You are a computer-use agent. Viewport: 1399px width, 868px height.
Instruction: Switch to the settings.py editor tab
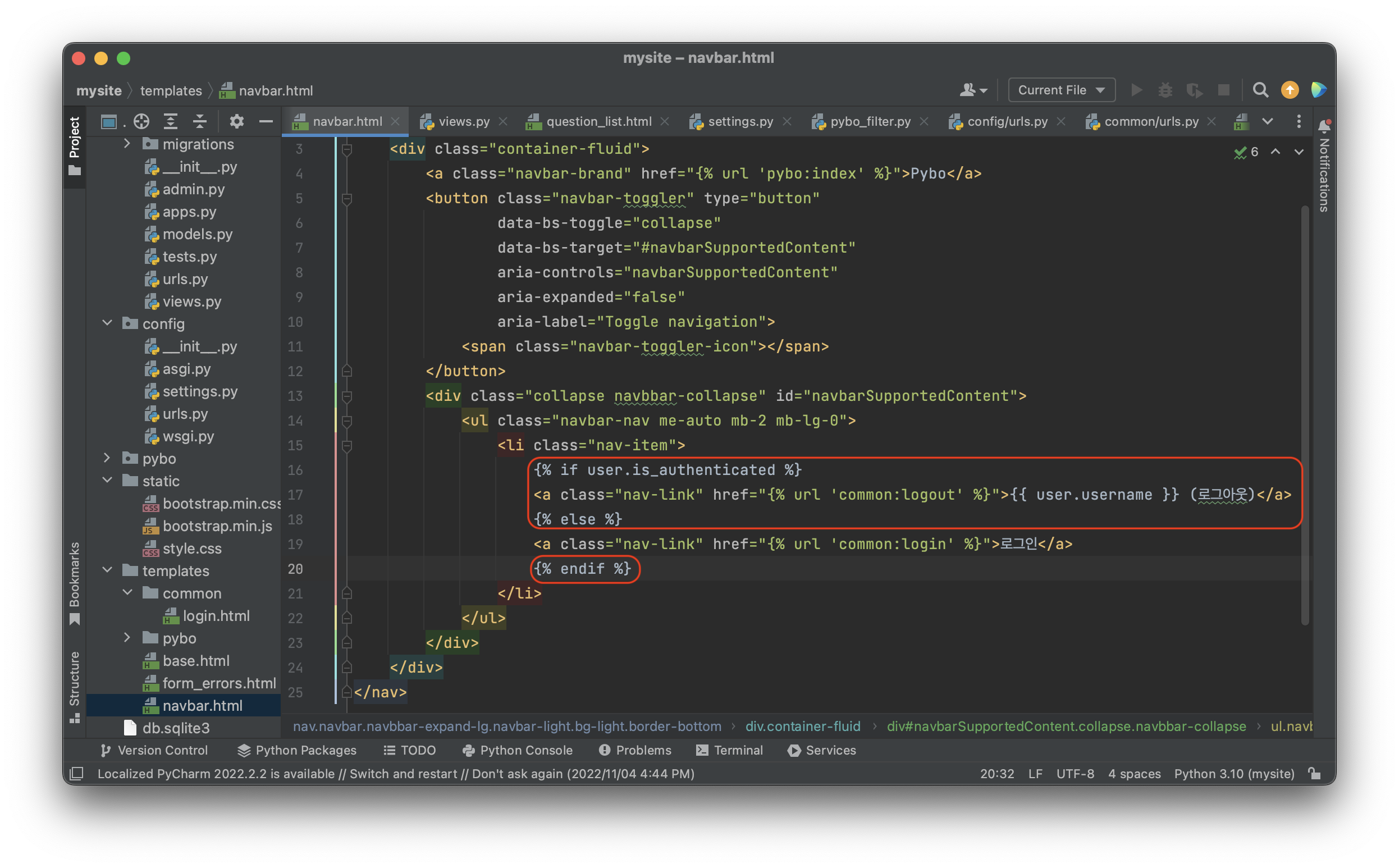pyautogui.click(x=740, y=121)
